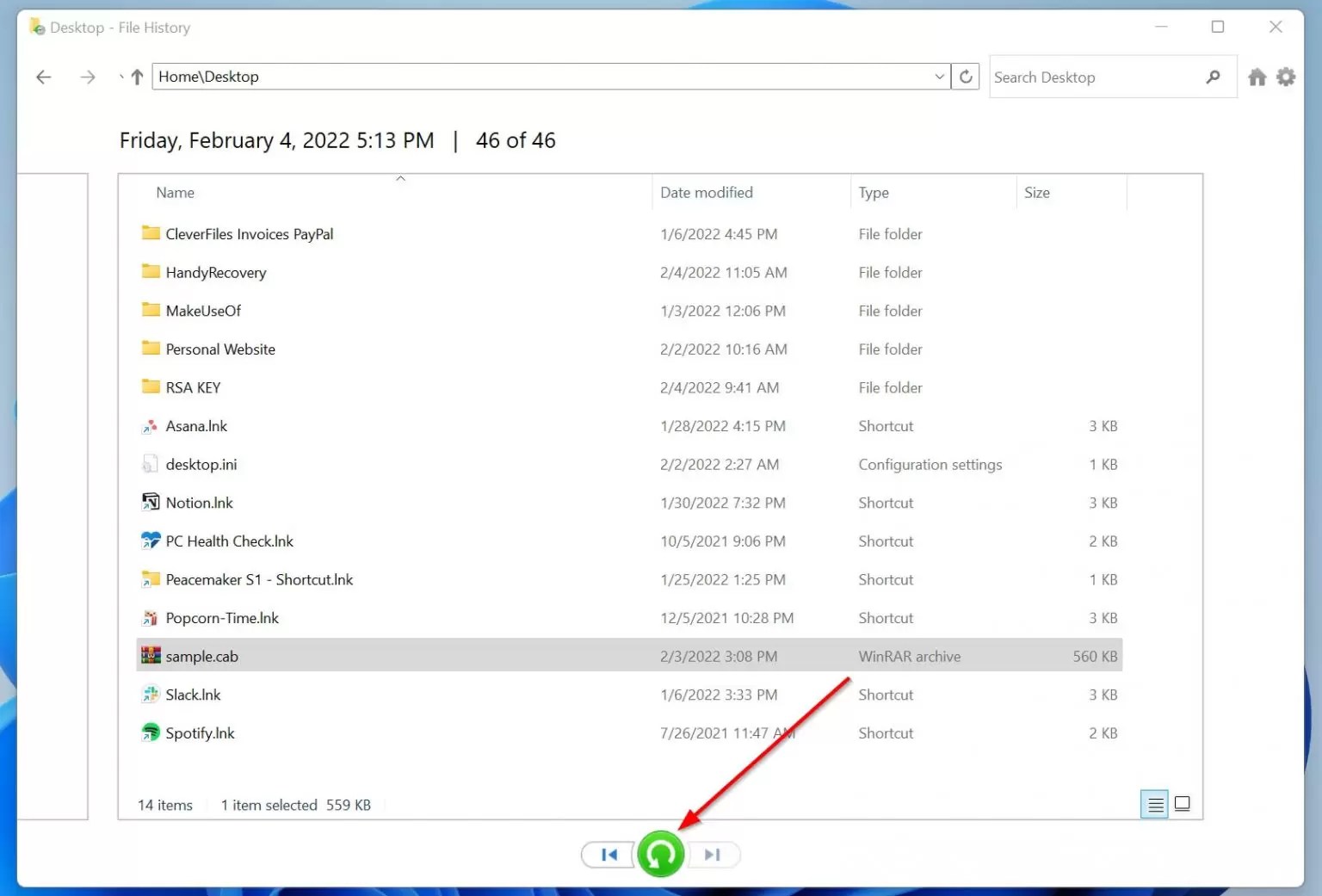
Task: Click the search magnifier icon
Action: [1213, 77]
